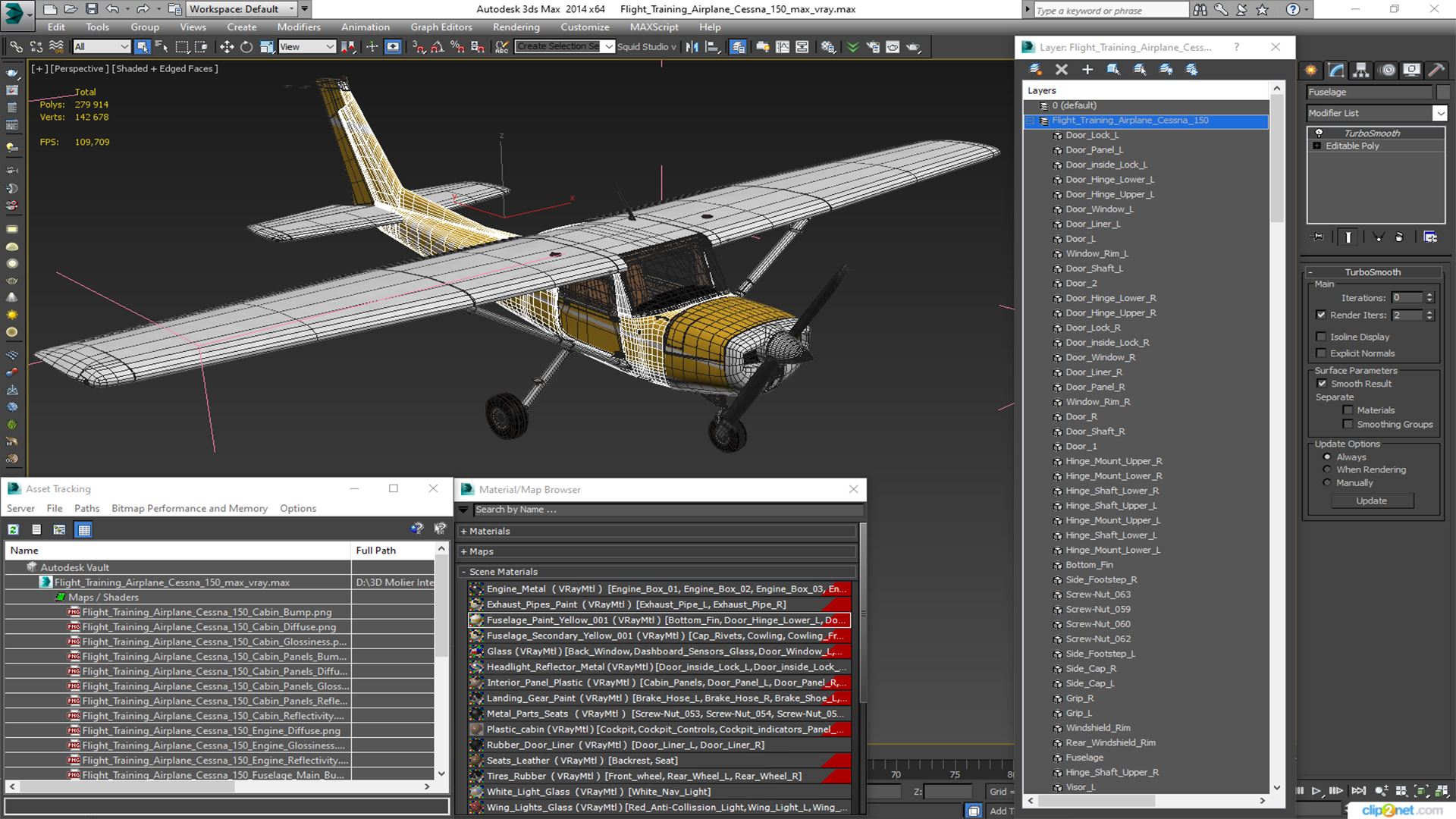Open the Graph Editors menu
Viewport: 1456px width, 819px height.
coord(441,27)
